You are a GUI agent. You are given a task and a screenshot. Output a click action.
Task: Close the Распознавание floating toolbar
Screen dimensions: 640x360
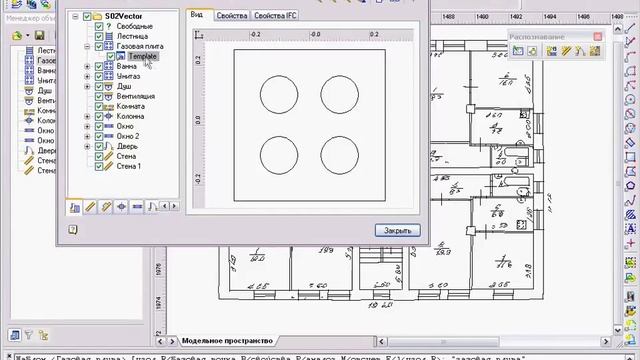pyautogui.click(x=598, y=37)
